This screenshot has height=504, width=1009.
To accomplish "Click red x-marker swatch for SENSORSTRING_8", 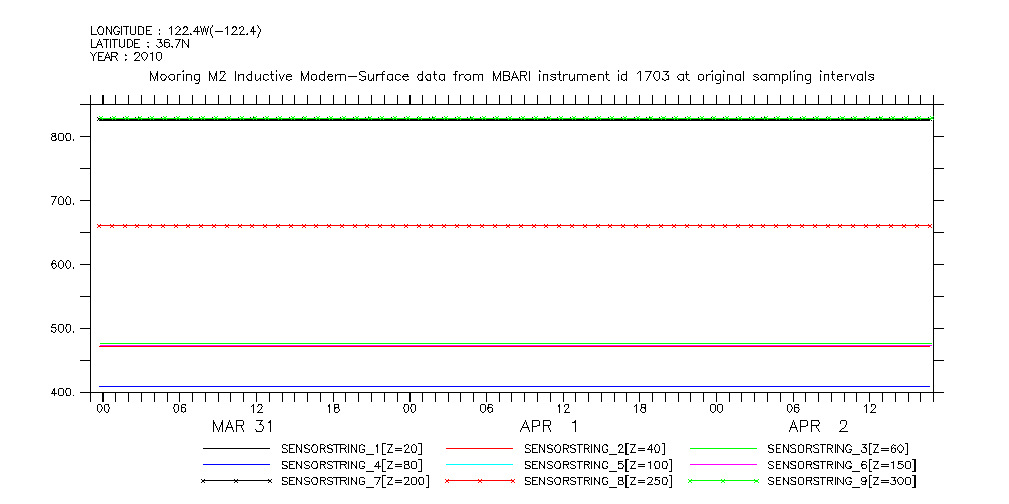I will [x=479, y=481].
